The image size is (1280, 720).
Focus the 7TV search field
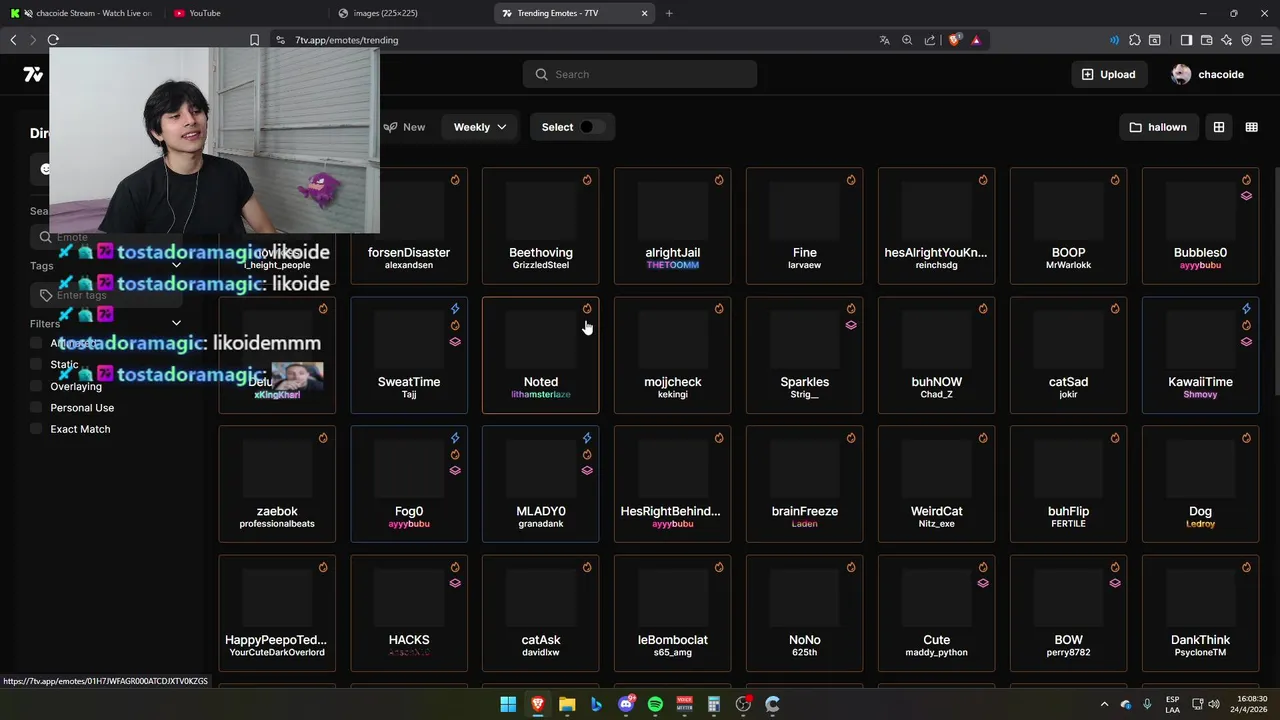point(640,74)
